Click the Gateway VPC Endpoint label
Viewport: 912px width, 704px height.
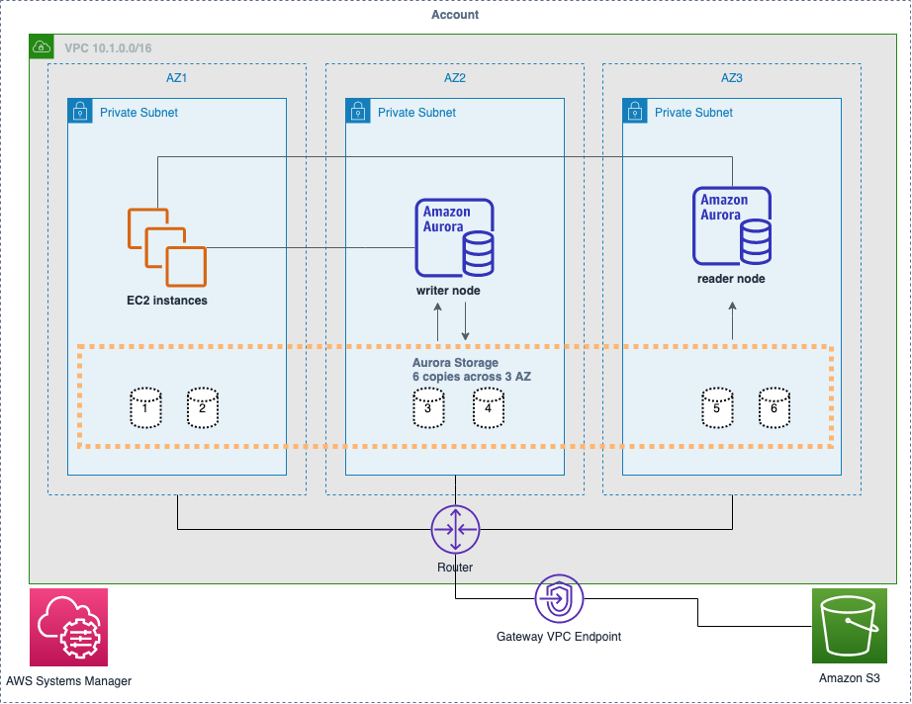(559, 637)
